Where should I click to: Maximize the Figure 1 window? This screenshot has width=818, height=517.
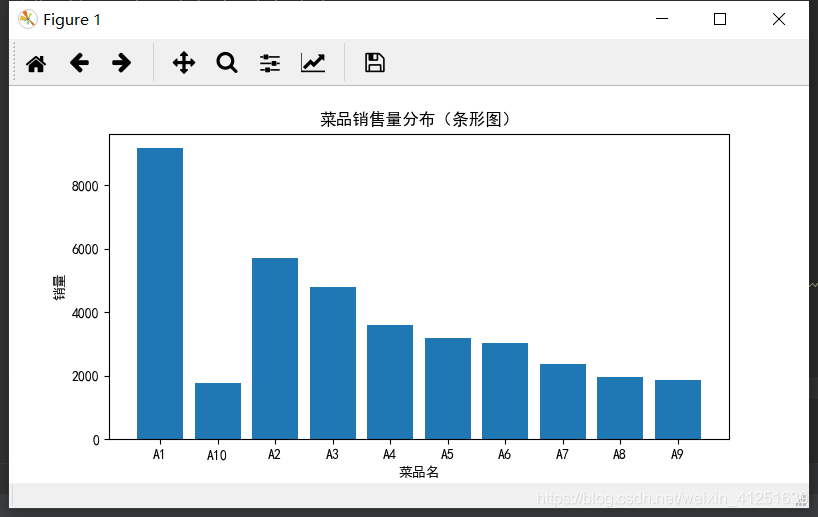point(720,19)
